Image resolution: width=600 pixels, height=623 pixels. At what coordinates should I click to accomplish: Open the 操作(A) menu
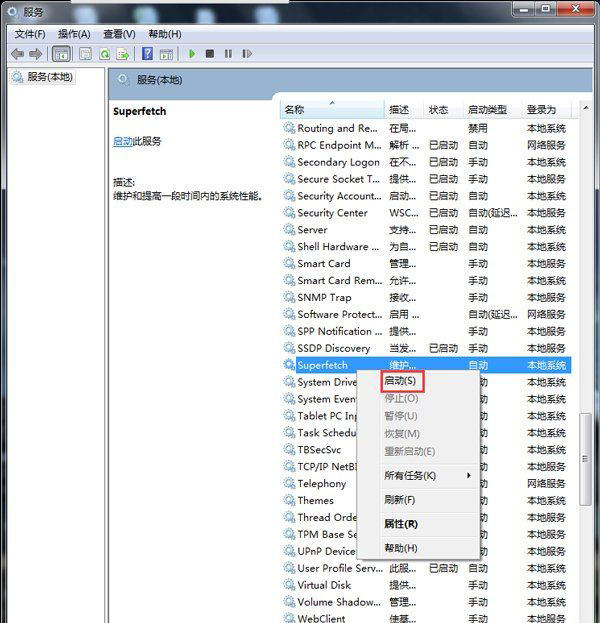tap(75, 34)
